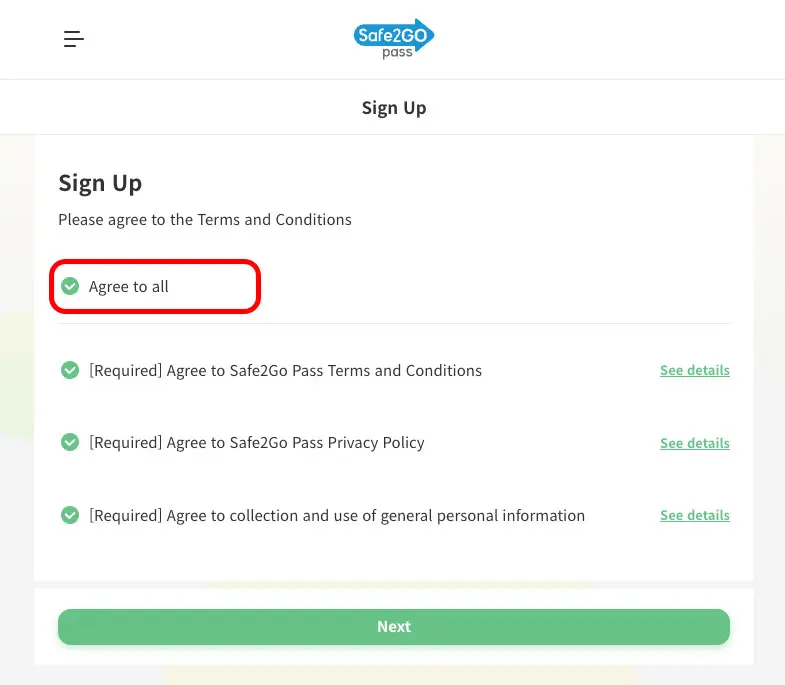Click the Please agree to Terms instruction text
Image resolution: width=785 pixels, height=685 pixels.
coord(205,219)
